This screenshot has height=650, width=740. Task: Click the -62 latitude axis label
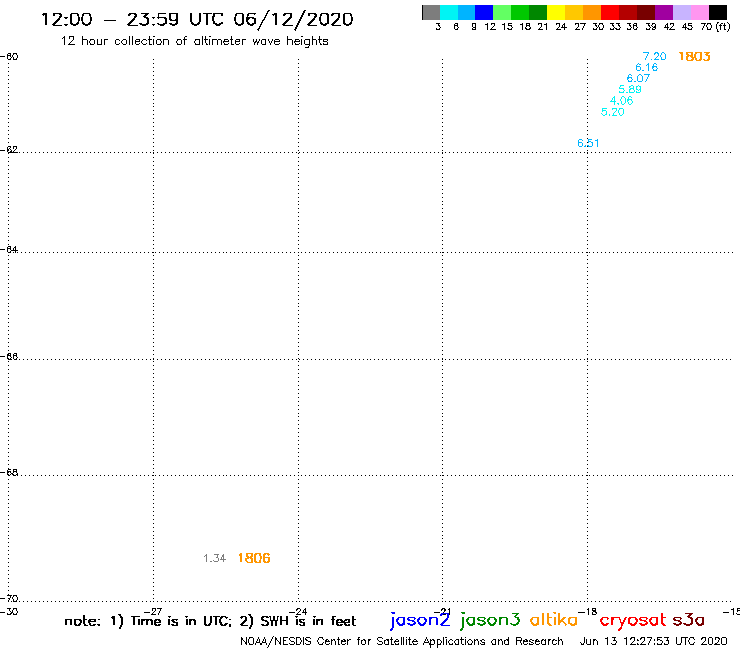[9, 150]
